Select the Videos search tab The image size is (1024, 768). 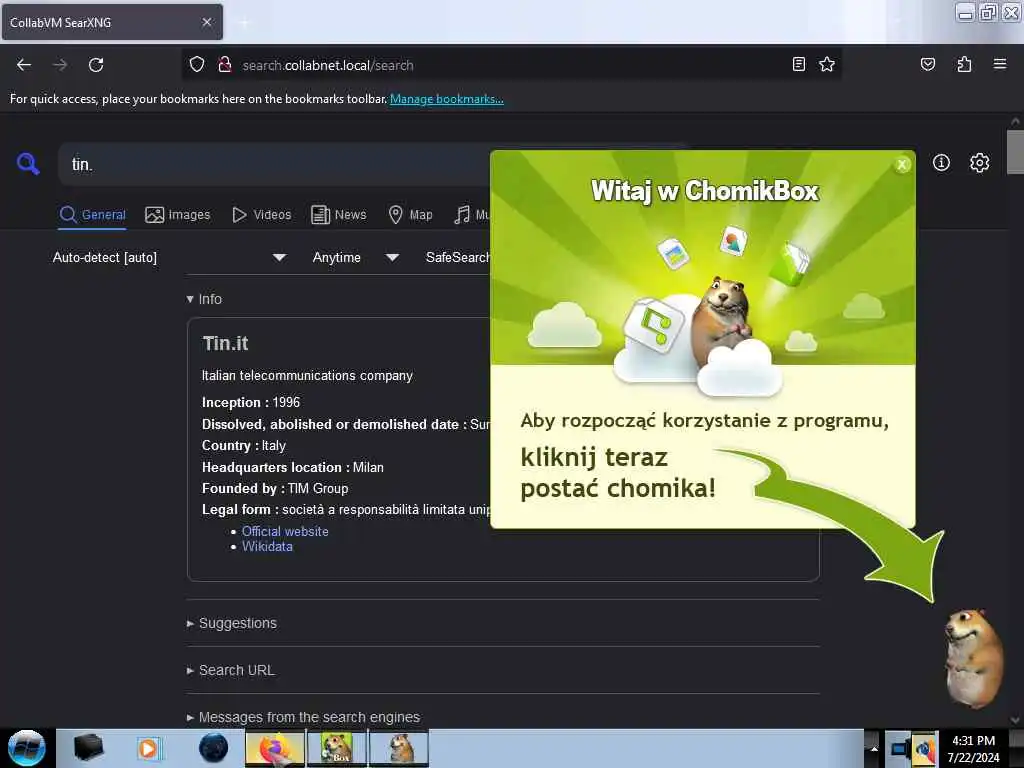point(262,215)
